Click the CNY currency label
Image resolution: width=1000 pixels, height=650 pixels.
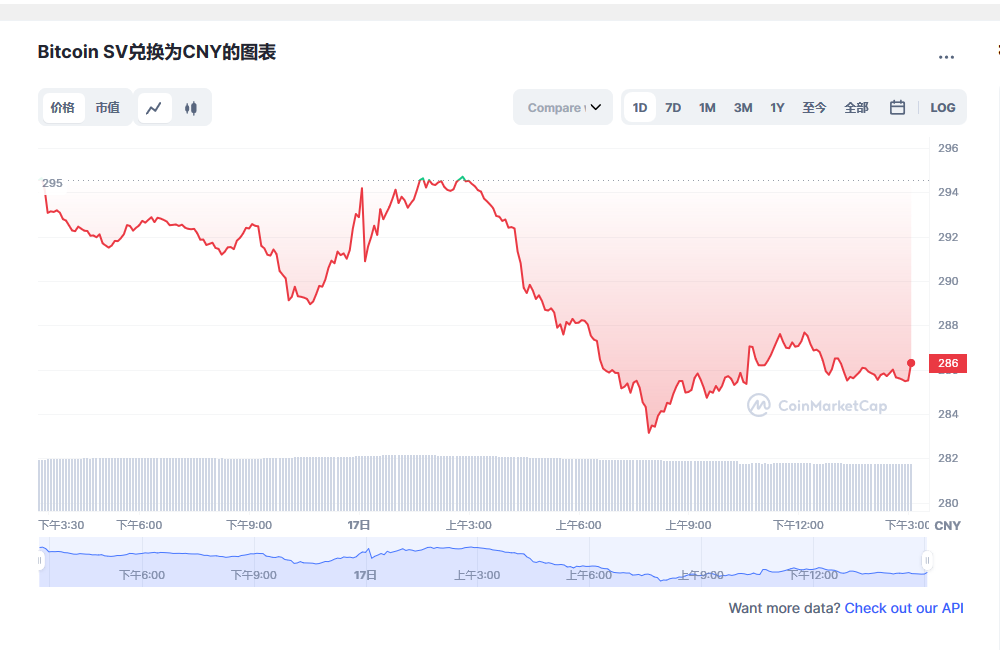point(948,526)
